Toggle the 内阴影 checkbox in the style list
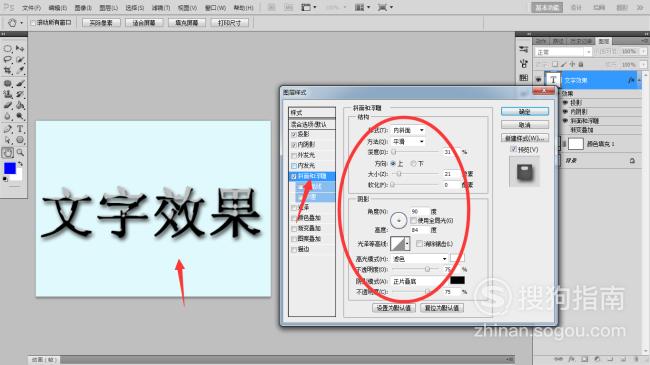650x365 pixels. pos(294,145)
